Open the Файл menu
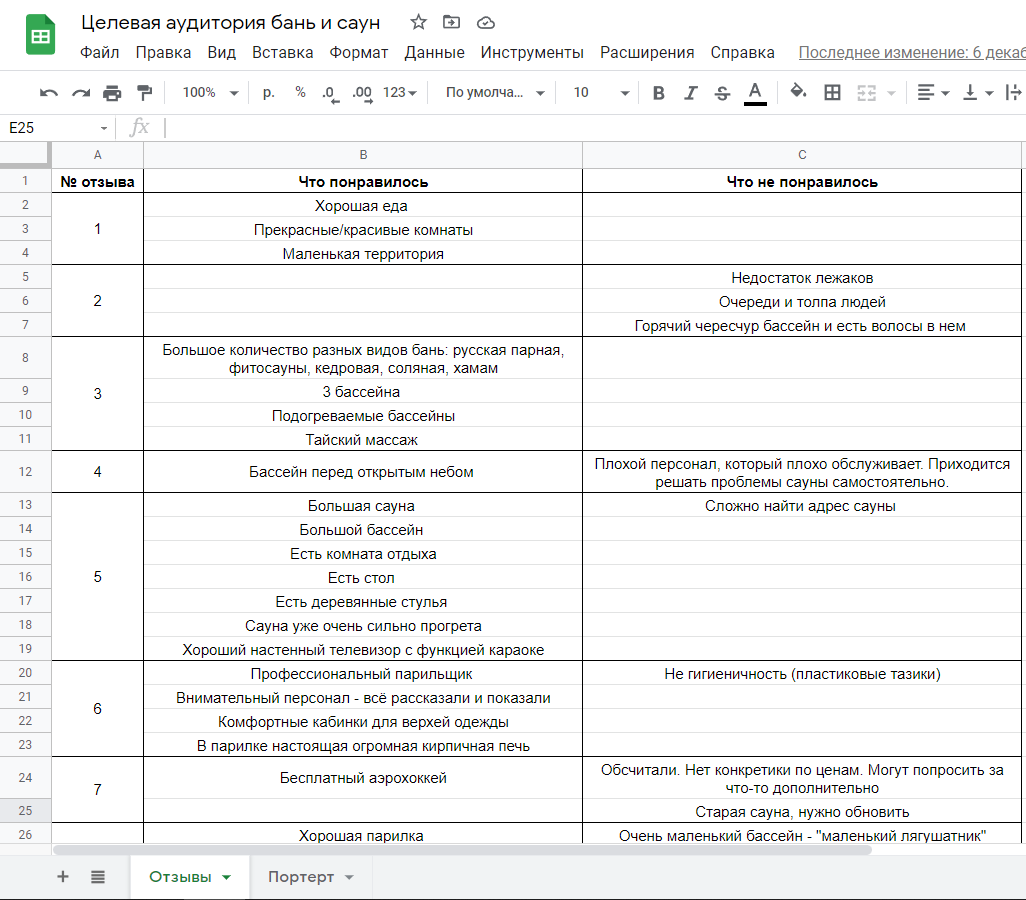1026x900 pixels. coord(99,52)
